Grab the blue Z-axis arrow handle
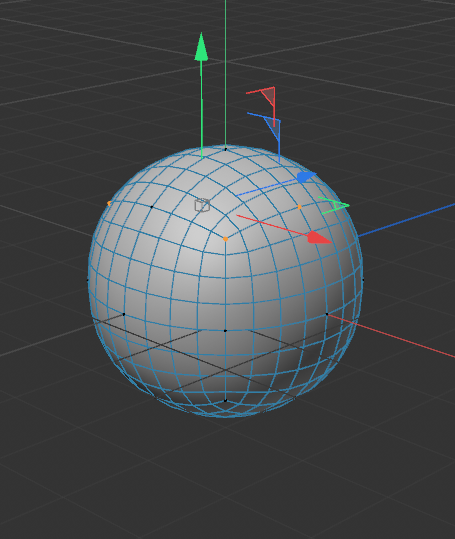Image resolution: width=455 pixels, height=539 pixels. click(x=306, y=177)
